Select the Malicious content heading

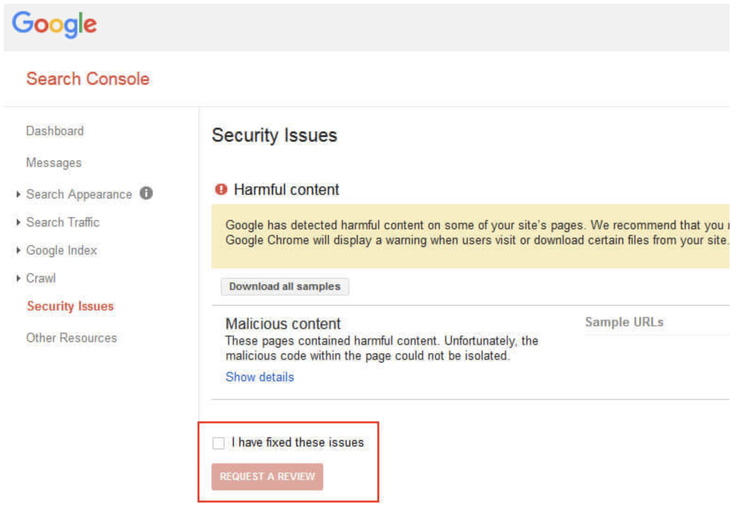coord(283,324)
